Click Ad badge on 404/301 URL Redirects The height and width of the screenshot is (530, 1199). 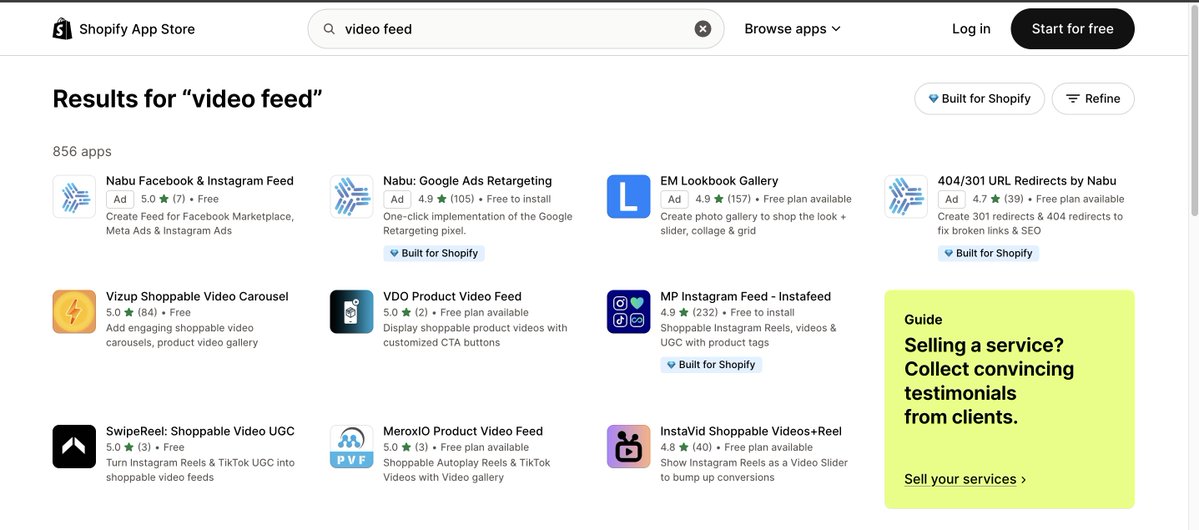click(951, 200)
